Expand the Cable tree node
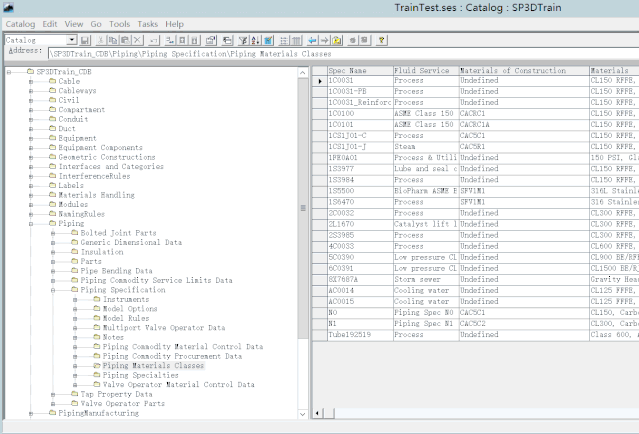The height and width of the screenshot is (434, 639). [31, 82]
